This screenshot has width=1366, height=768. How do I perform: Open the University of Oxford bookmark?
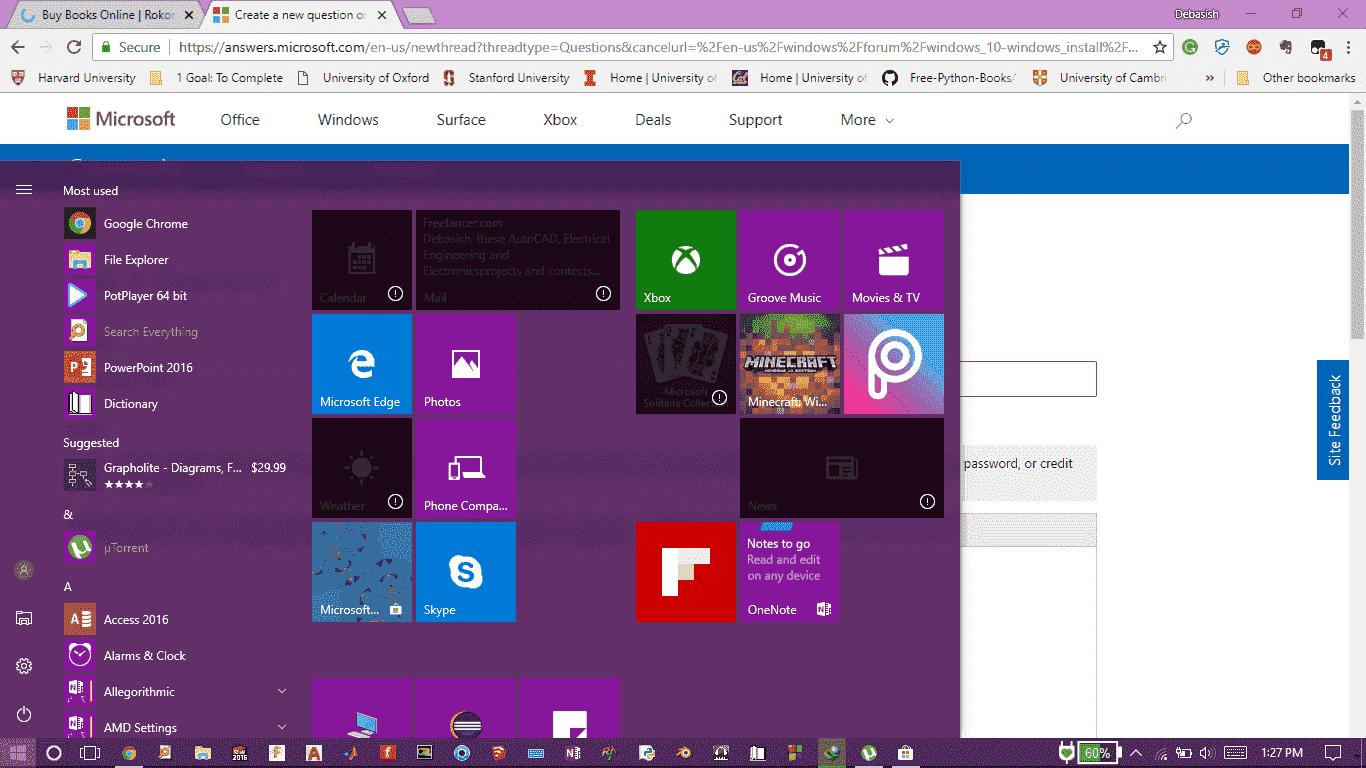(x=363, y=78)
